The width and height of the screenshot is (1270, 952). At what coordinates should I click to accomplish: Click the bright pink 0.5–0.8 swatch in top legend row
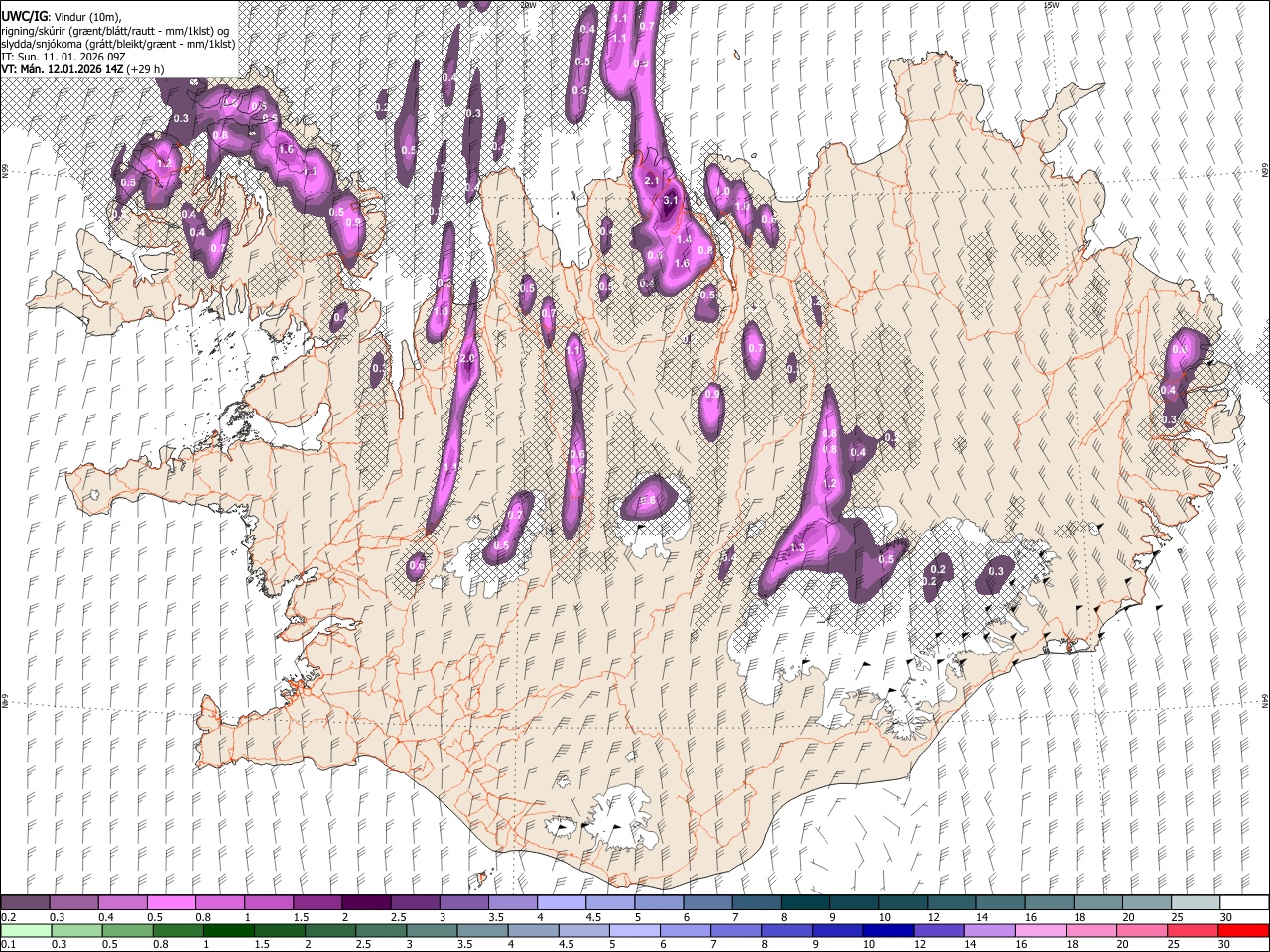[x=172, y=903]
